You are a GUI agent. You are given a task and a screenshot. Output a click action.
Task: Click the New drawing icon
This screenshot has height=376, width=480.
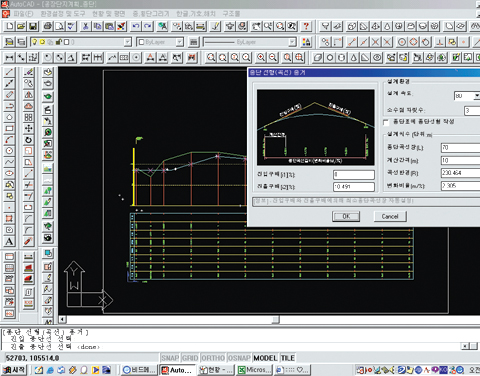[10, 26]
